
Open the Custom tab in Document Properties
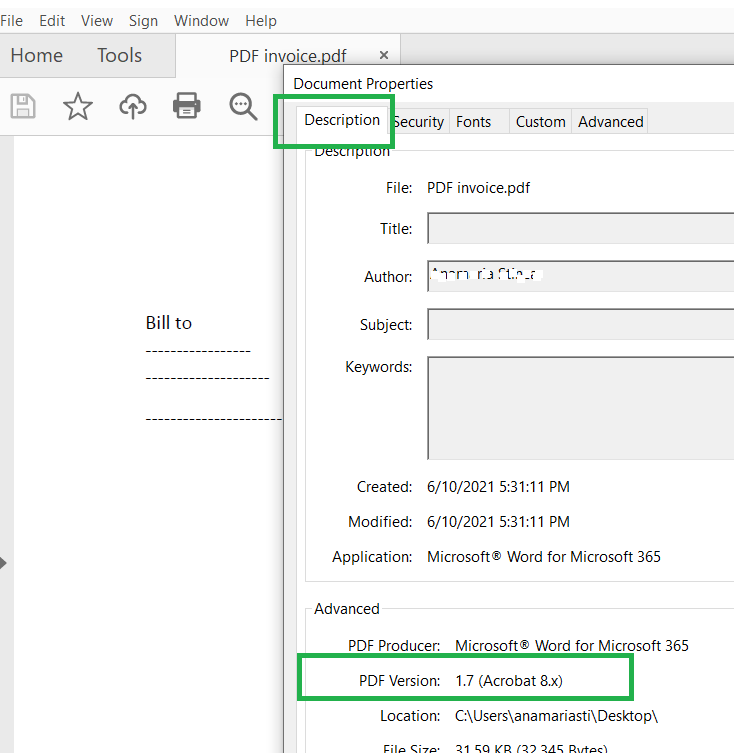pyautogui.click(x=540, y=121)
